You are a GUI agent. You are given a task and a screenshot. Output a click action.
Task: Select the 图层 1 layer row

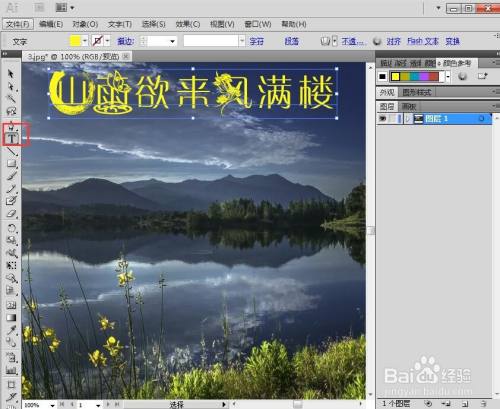[434, 119]
